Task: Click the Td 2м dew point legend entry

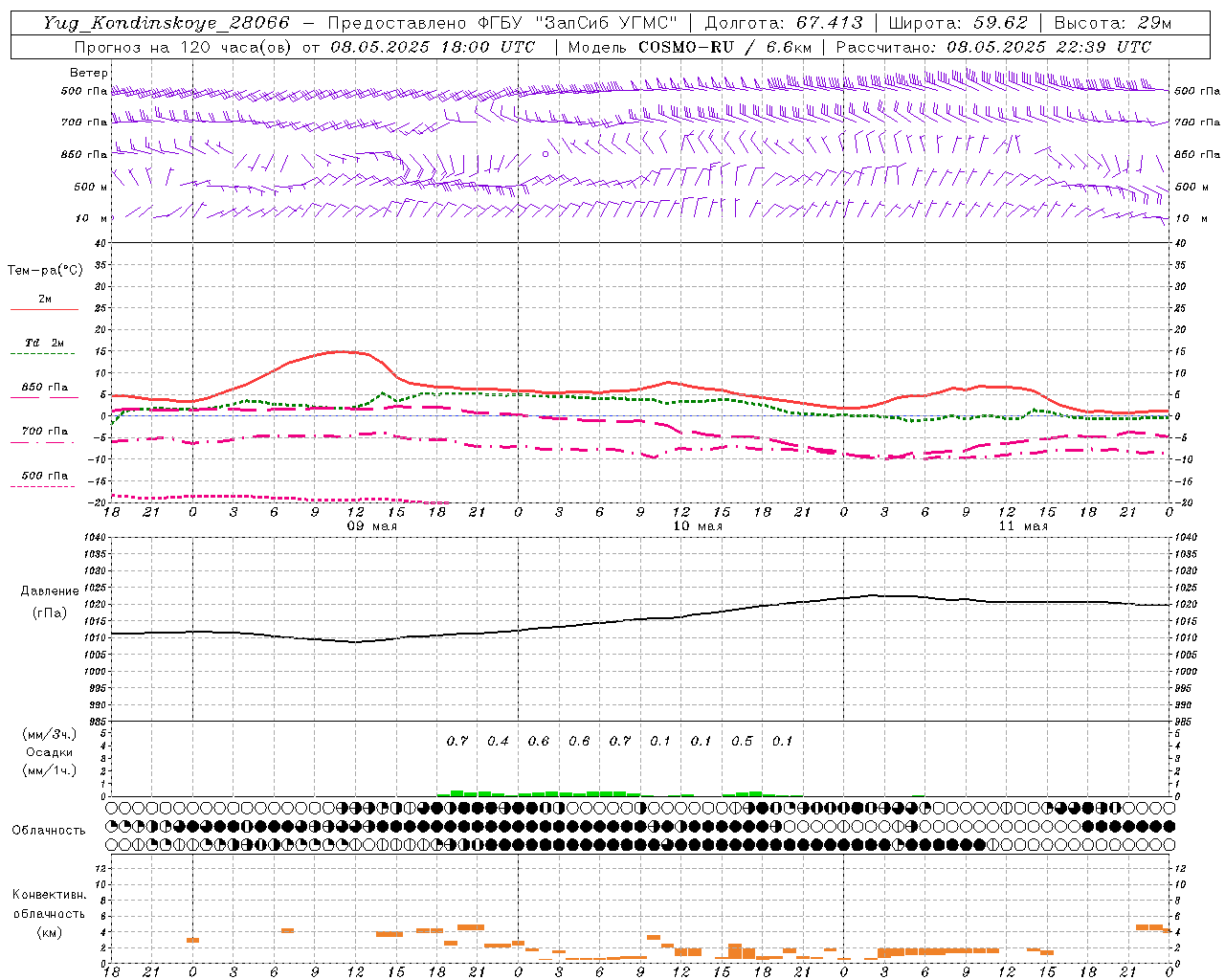Action: coord(45,343)
